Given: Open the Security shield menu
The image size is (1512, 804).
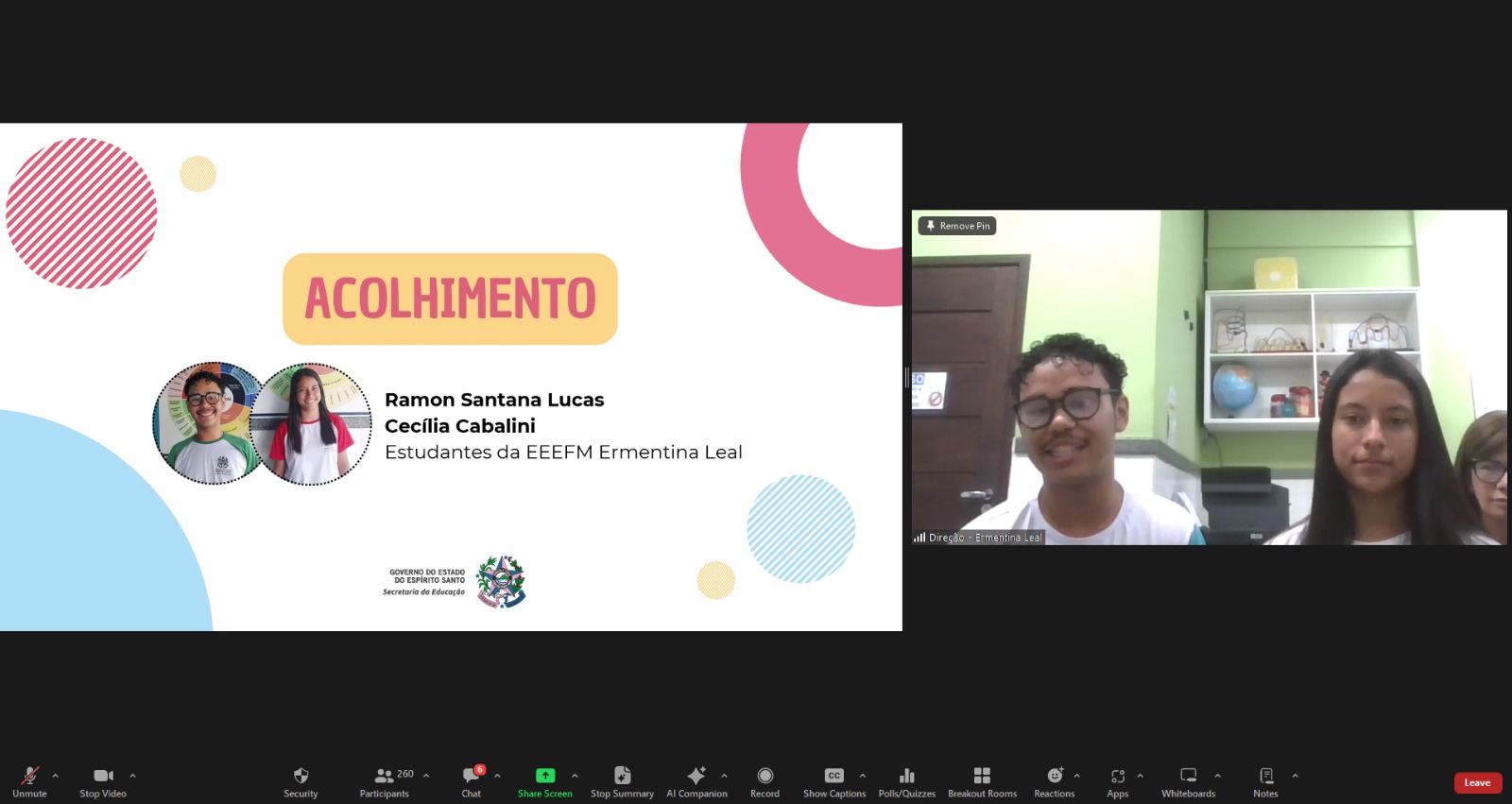Looking at the screenshot, I should [301, 782].
